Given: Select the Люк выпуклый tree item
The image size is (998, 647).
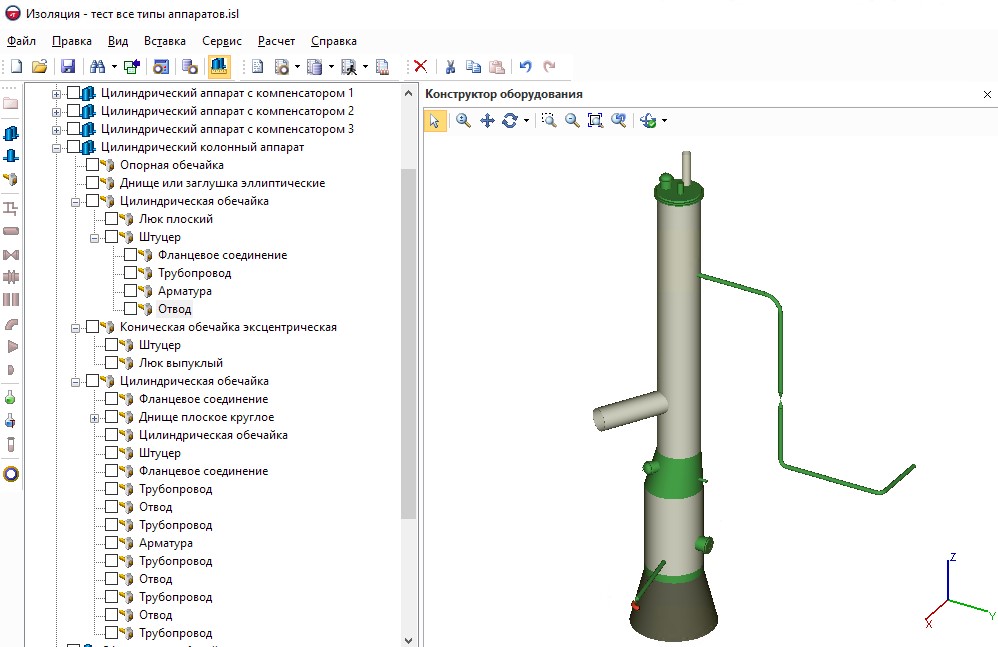Looking at the screenshot, I should 181,363.
